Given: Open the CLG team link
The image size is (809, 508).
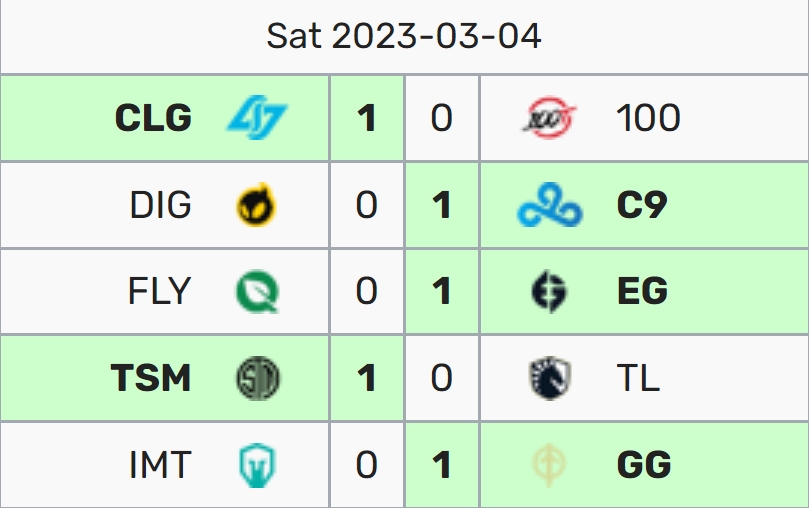Looking at the screenshot, I should (x=153, y=118).
